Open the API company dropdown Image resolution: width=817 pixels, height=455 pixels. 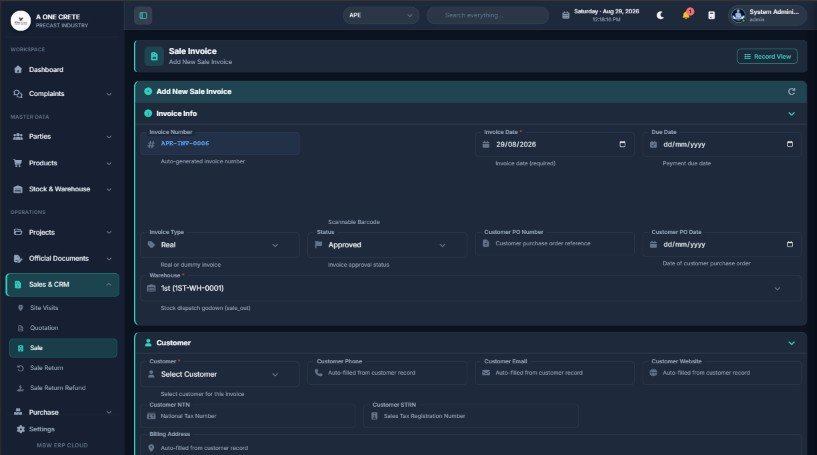381,15
